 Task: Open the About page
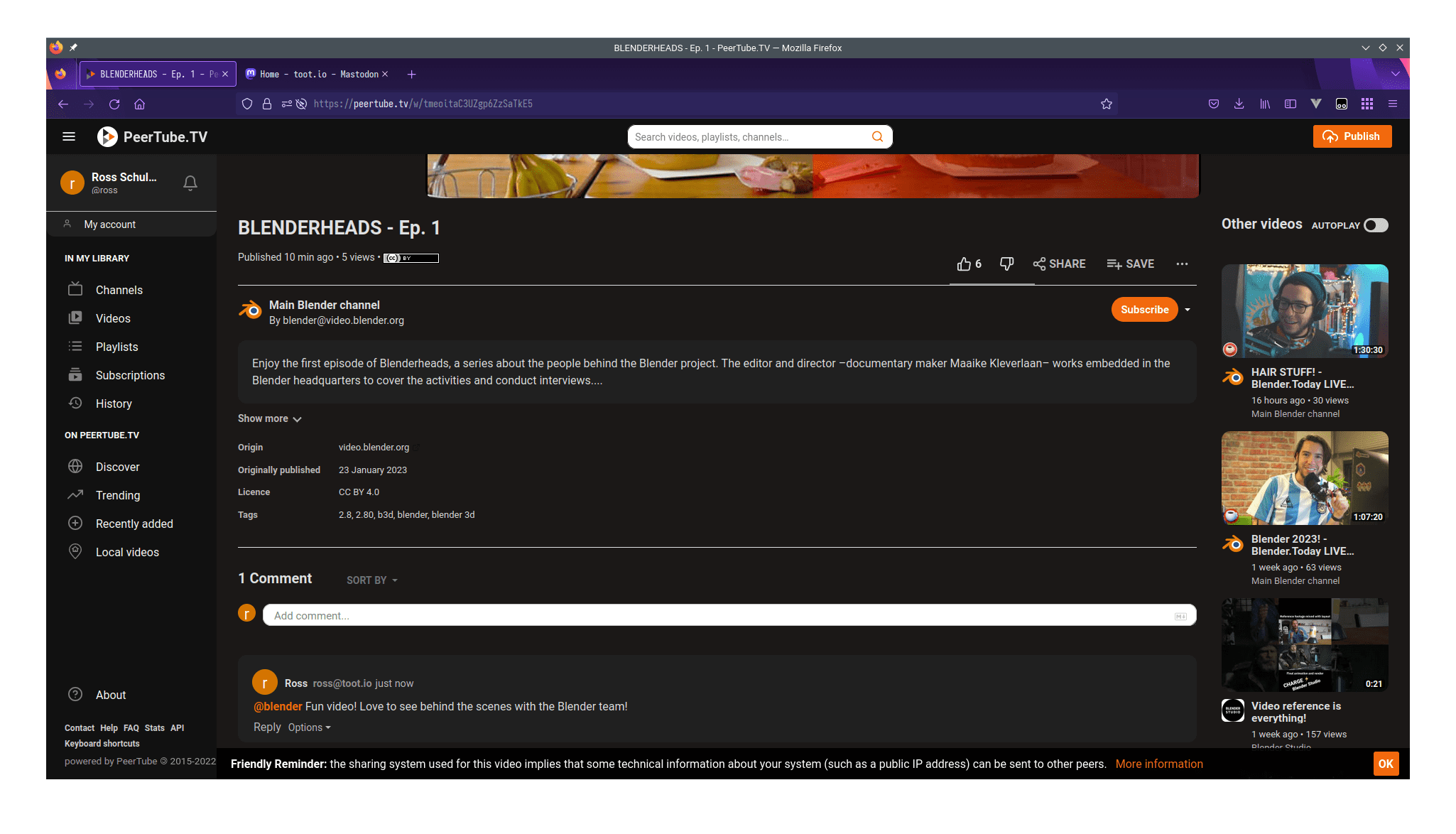coord(111,695)
